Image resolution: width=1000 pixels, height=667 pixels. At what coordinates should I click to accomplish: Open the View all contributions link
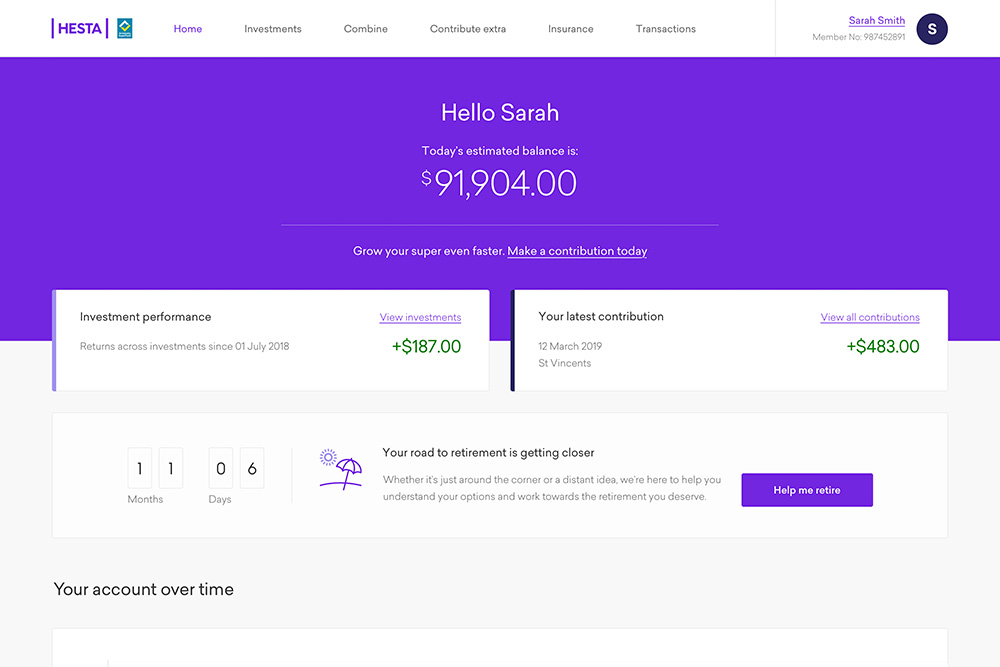point(870,318)
